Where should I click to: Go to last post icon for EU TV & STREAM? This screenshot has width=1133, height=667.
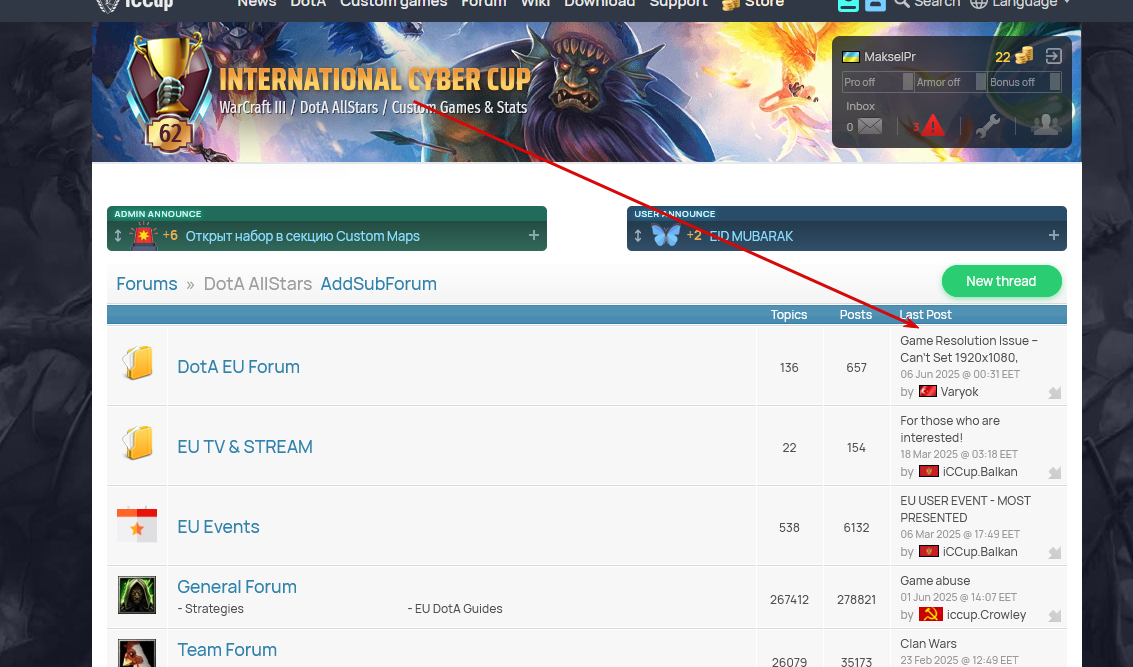point(1055,473)
